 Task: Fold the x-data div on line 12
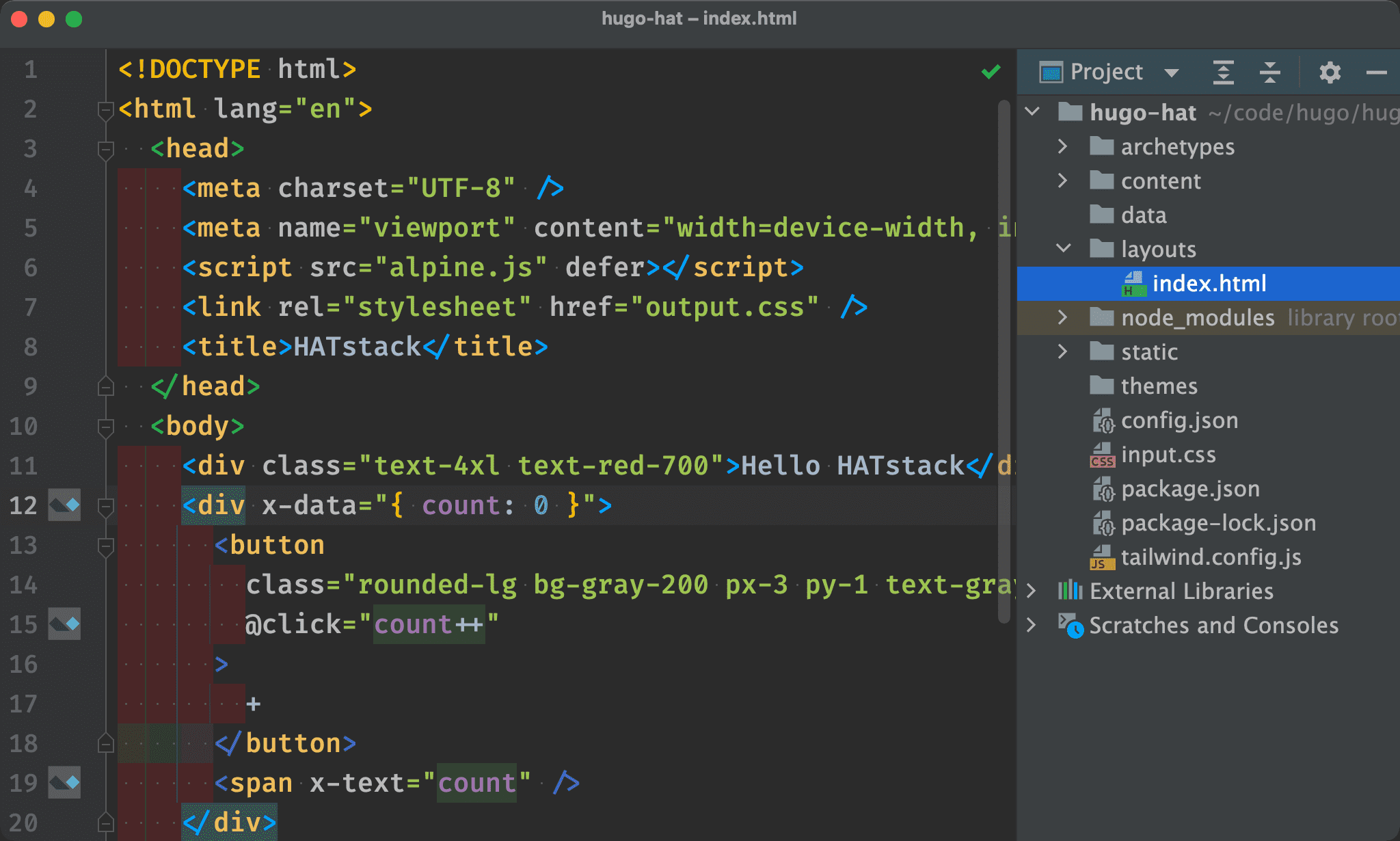[105, 507]
